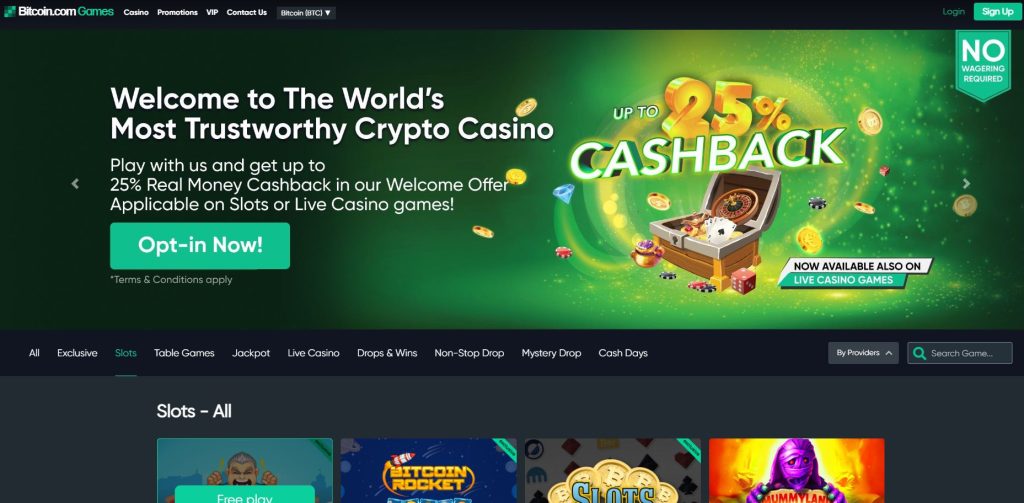Select the Slots category tab

(x=125, y=353)
